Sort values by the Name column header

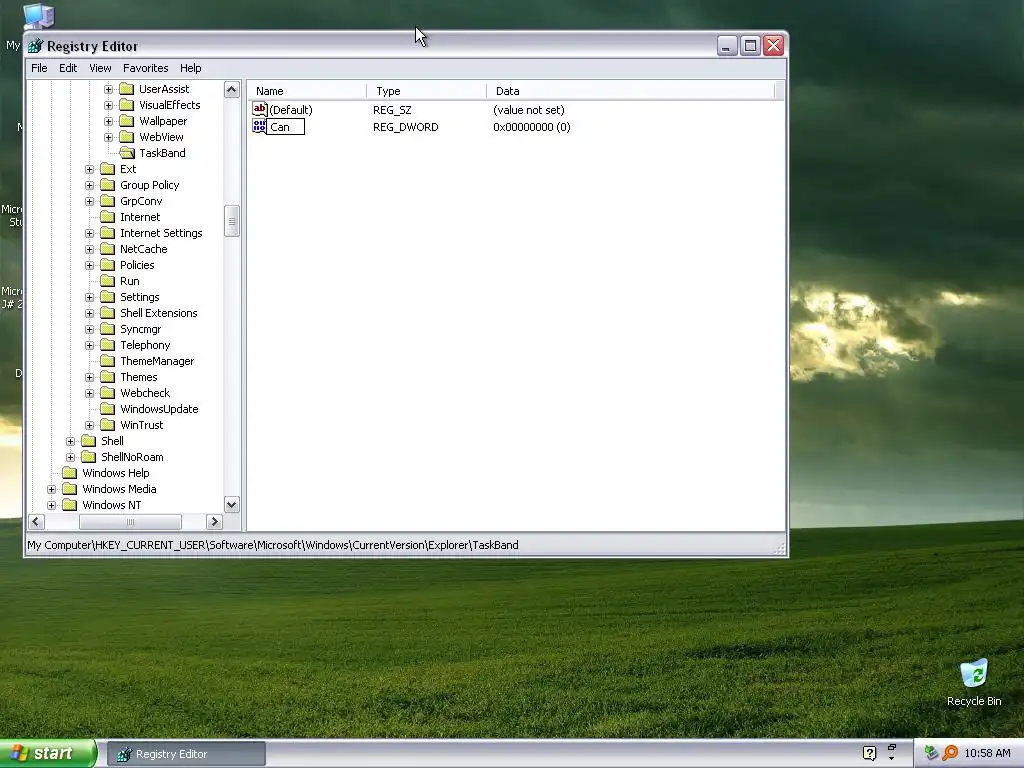point(307,91)
